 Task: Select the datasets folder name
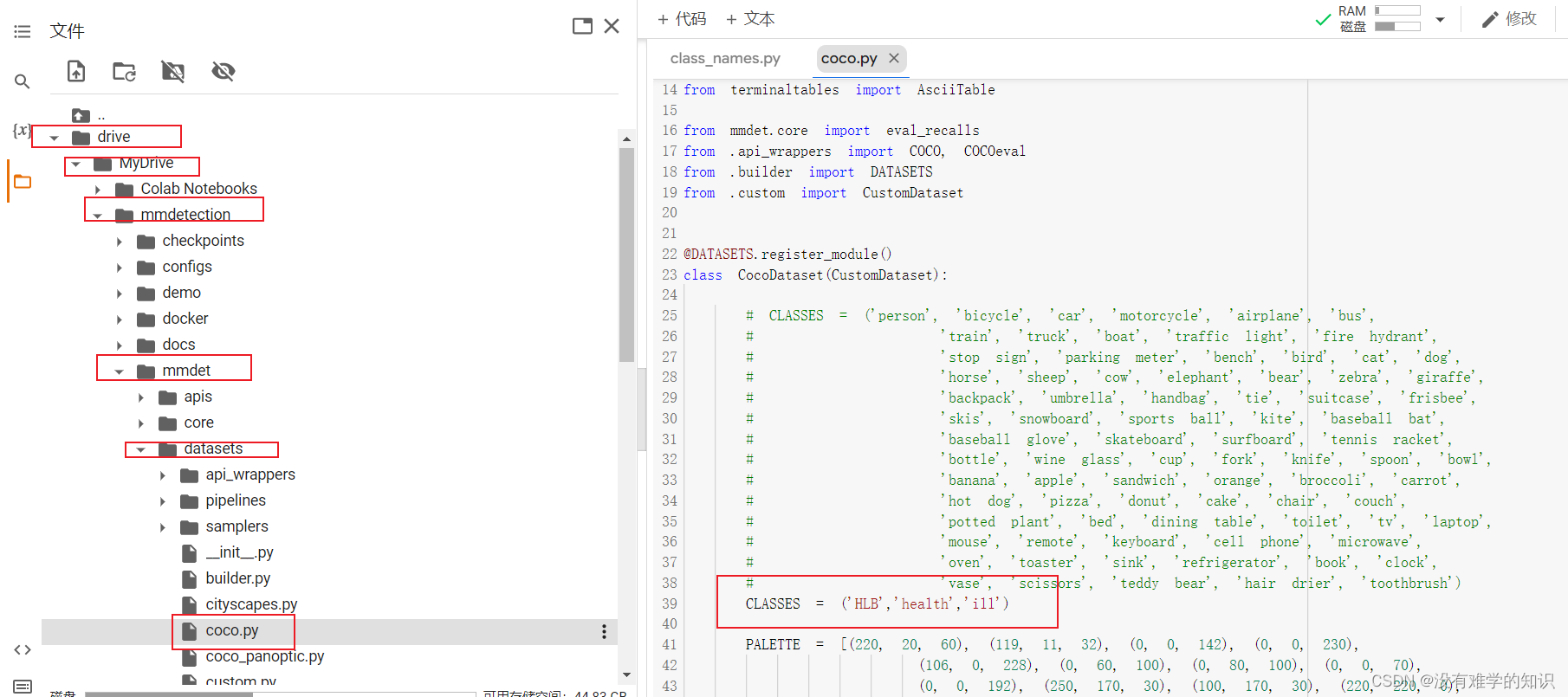(x=213, y=449)
